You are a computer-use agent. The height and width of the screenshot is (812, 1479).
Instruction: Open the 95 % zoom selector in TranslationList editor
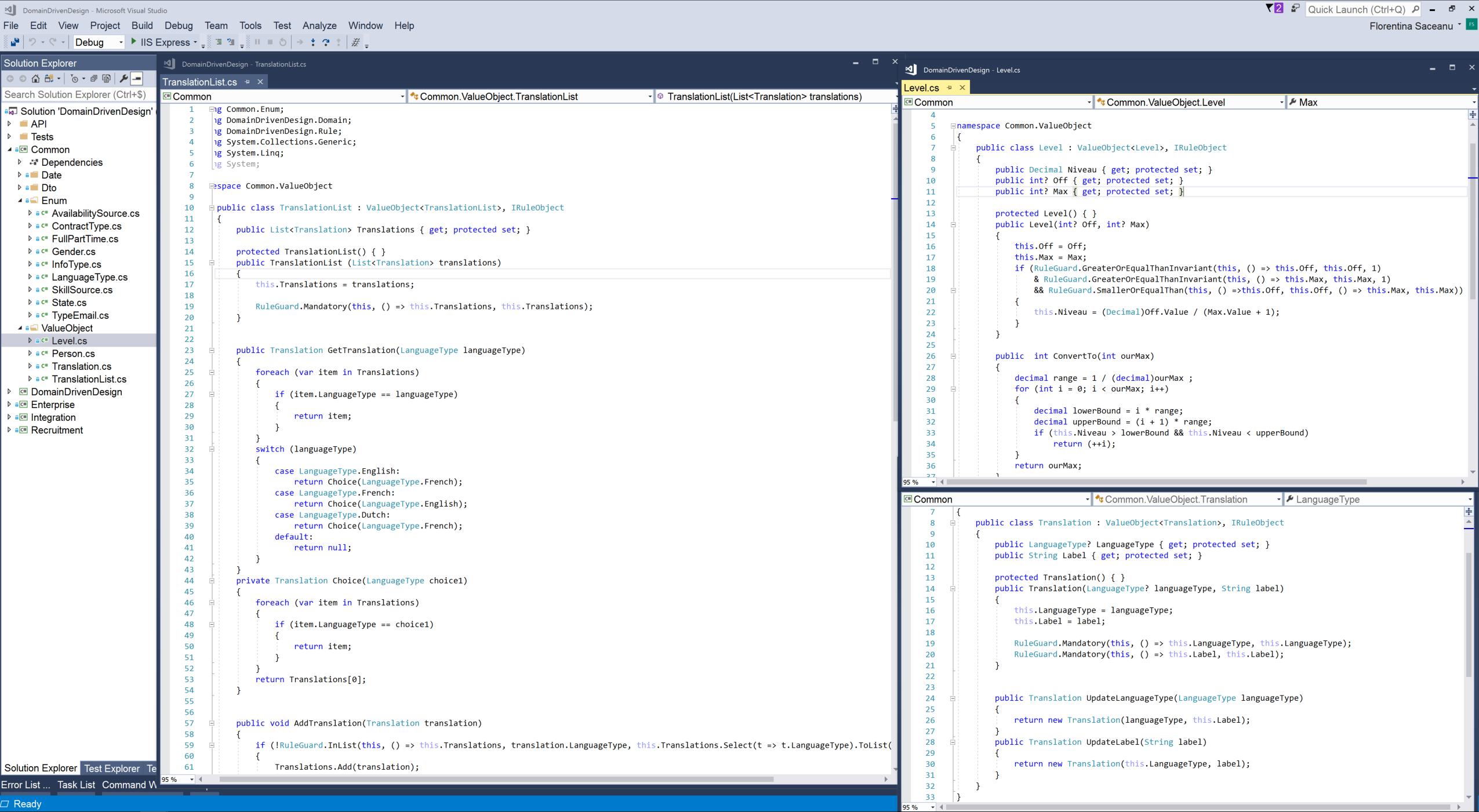[x=191, y=780]
